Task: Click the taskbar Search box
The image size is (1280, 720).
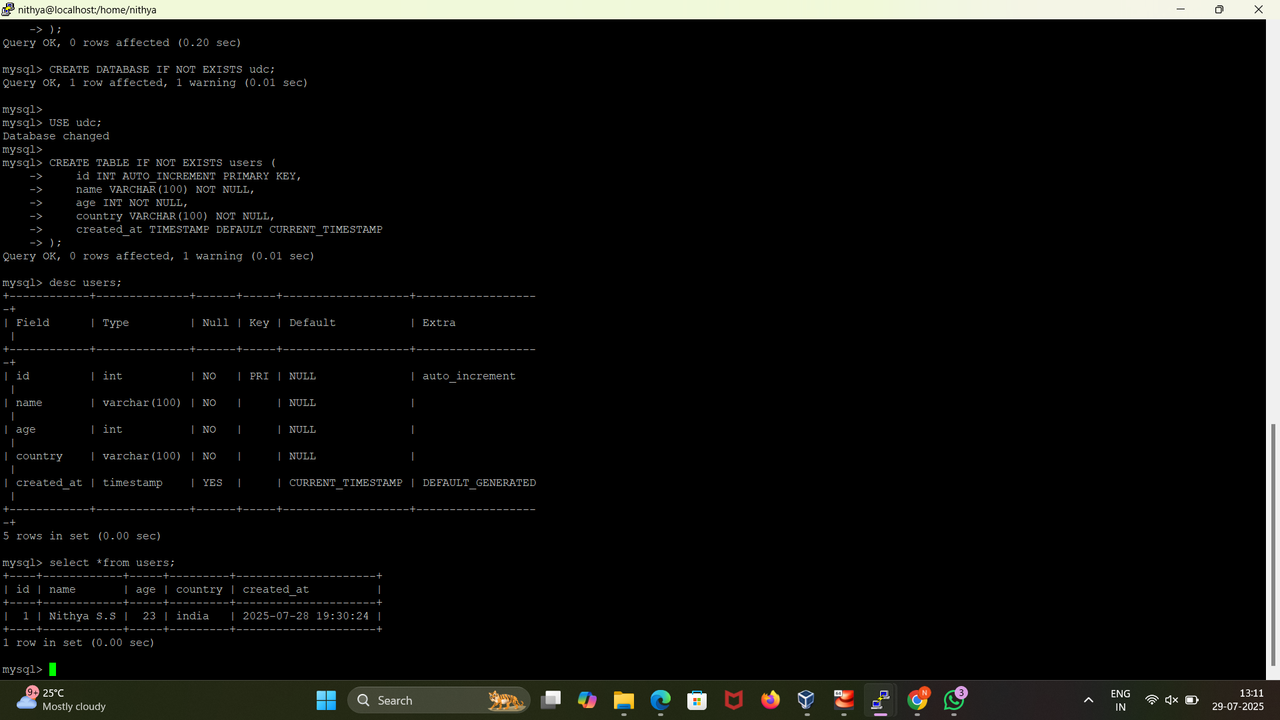Action: point(439,700)
